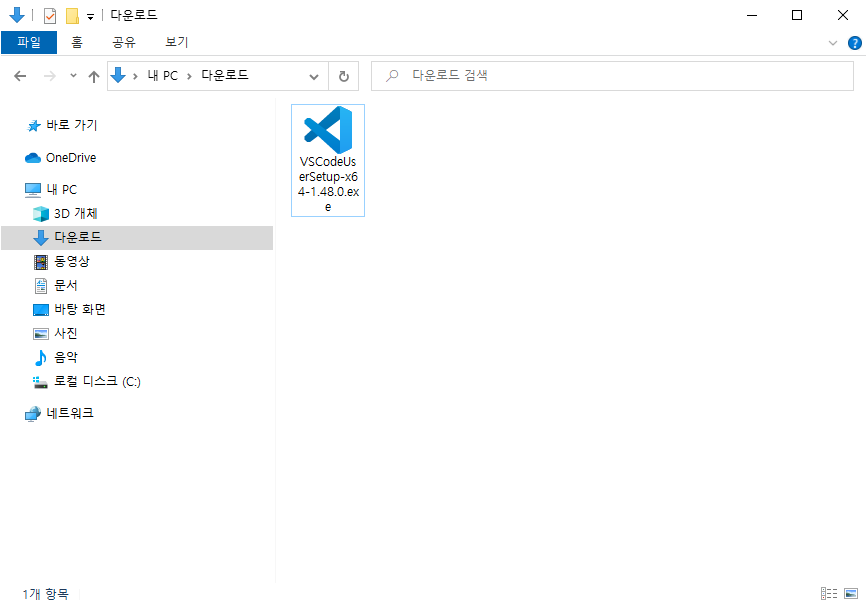This screenshot has height=607, width=867.
Task: Maximize the 다운로드 window
Action: 797,15
